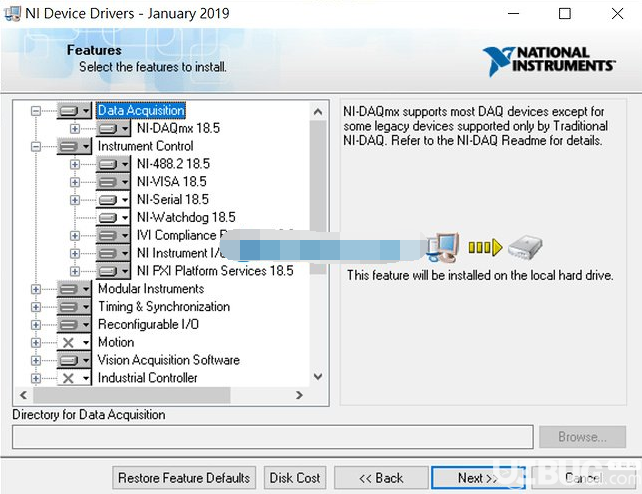Screen dimensions: 642x494
Task: Select NI-Watchdog 18.5 in feature tree
Action: [x=186, y=217]
